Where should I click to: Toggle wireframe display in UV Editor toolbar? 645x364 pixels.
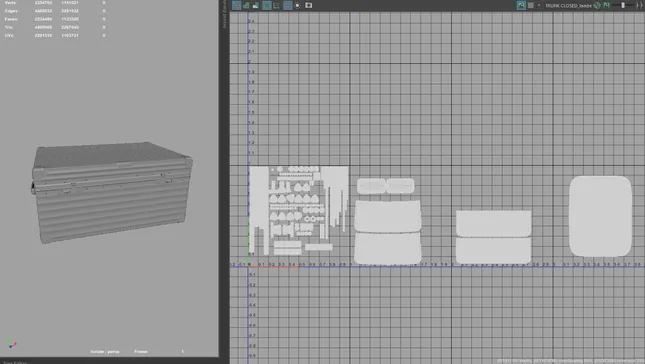[237, 5]
